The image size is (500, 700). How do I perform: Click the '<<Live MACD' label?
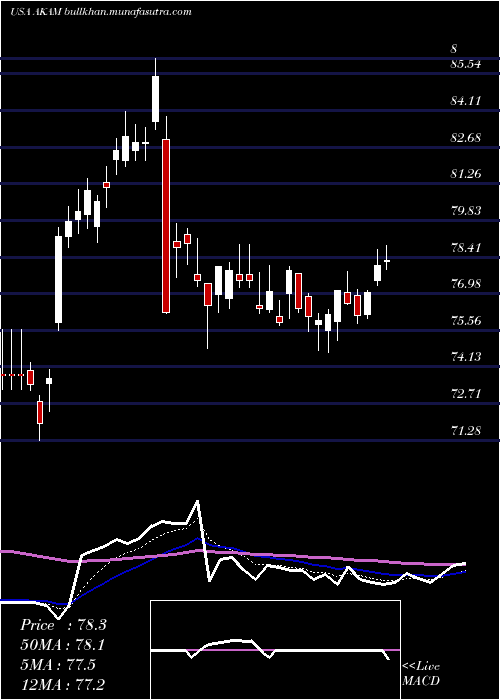click(x=421, y=673)
